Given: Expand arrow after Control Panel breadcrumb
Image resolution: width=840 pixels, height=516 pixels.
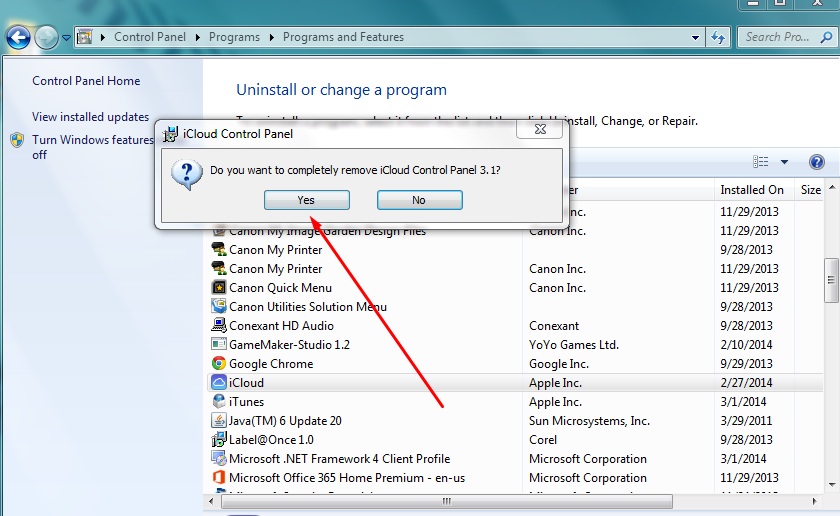Looking at the screenshot, I should pyautogui.click(x=198, y=37).
